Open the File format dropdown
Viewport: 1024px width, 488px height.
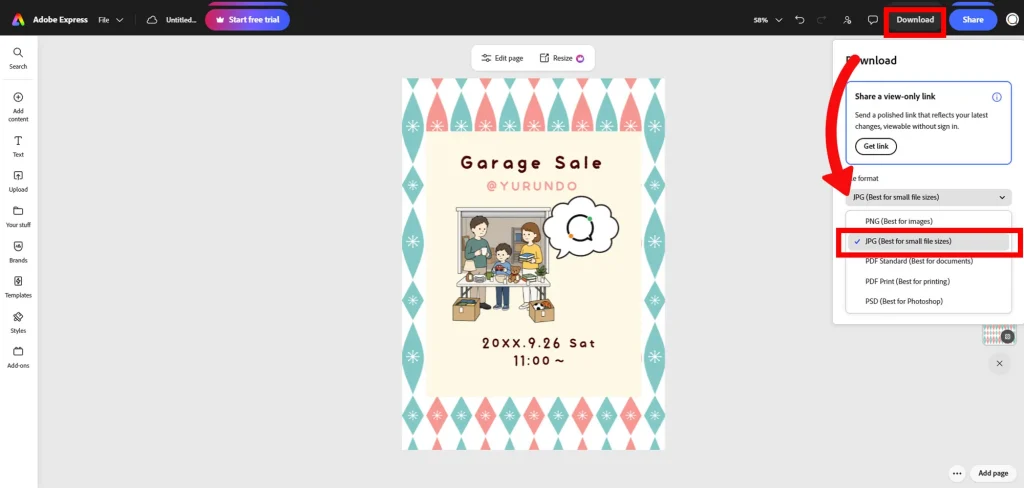928,197
